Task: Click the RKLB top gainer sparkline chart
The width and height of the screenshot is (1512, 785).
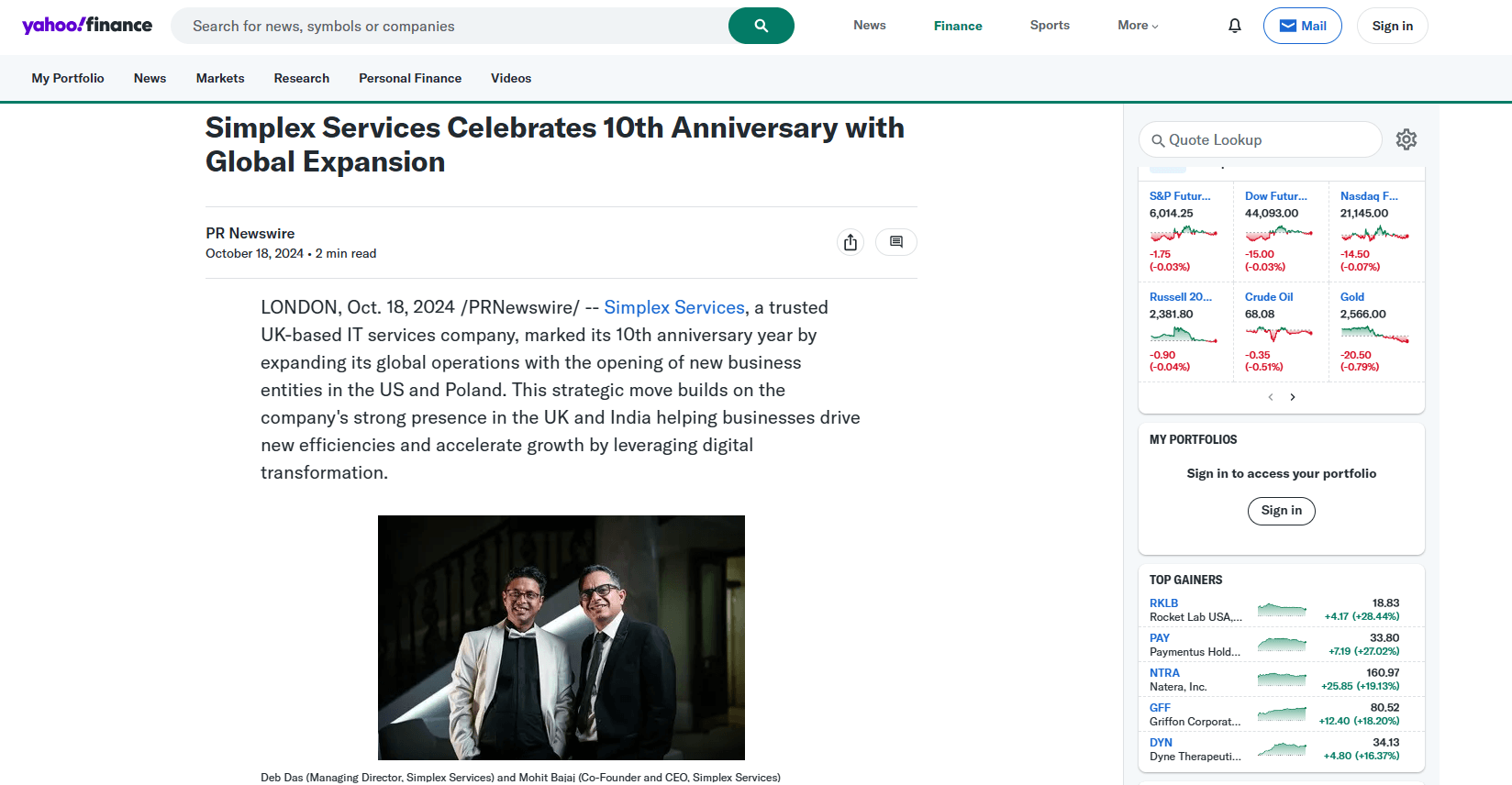Action: click(1282, 610)
